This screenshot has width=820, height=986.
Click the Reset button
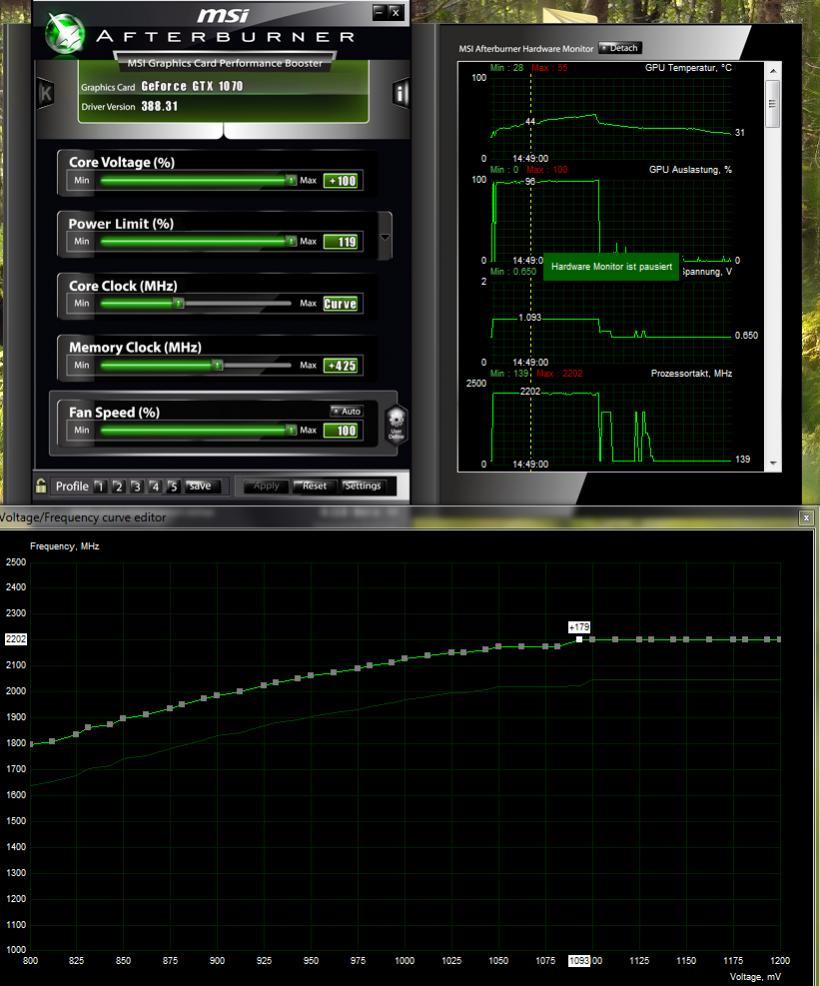click(314, 485)
